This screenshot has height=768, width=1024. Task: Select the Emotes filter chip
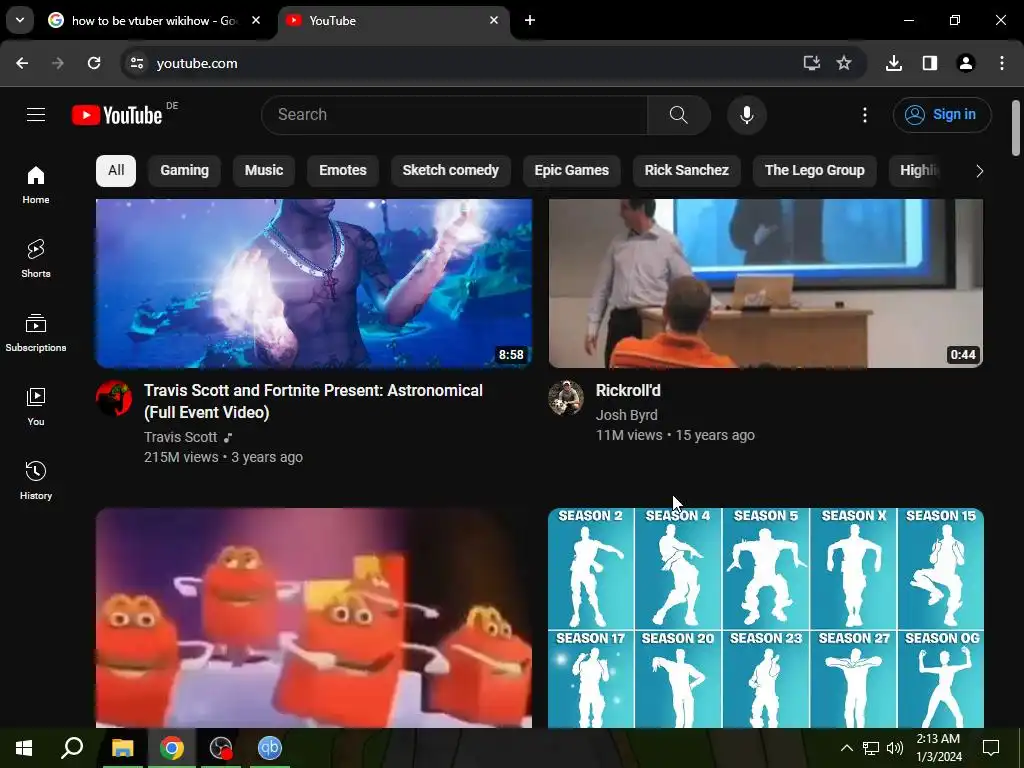[343, 170]
